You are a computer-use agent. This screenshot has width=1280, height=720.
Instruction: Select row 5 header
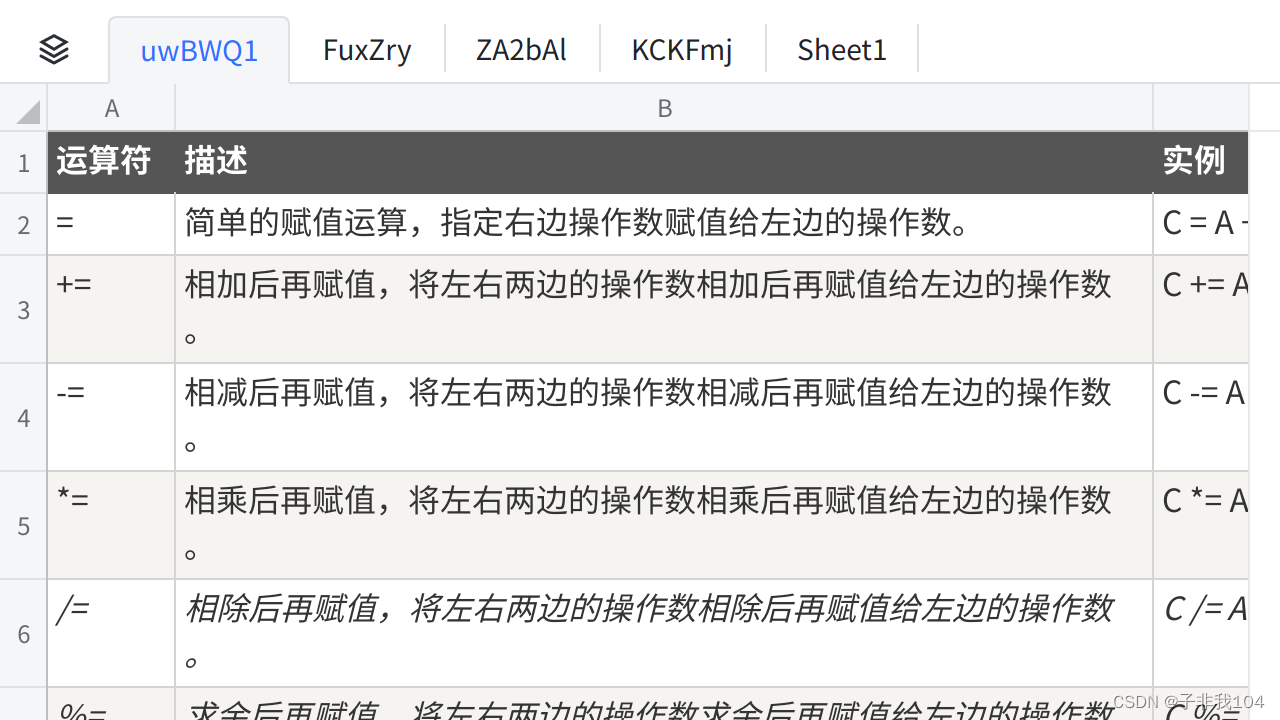tap(24, 525)
